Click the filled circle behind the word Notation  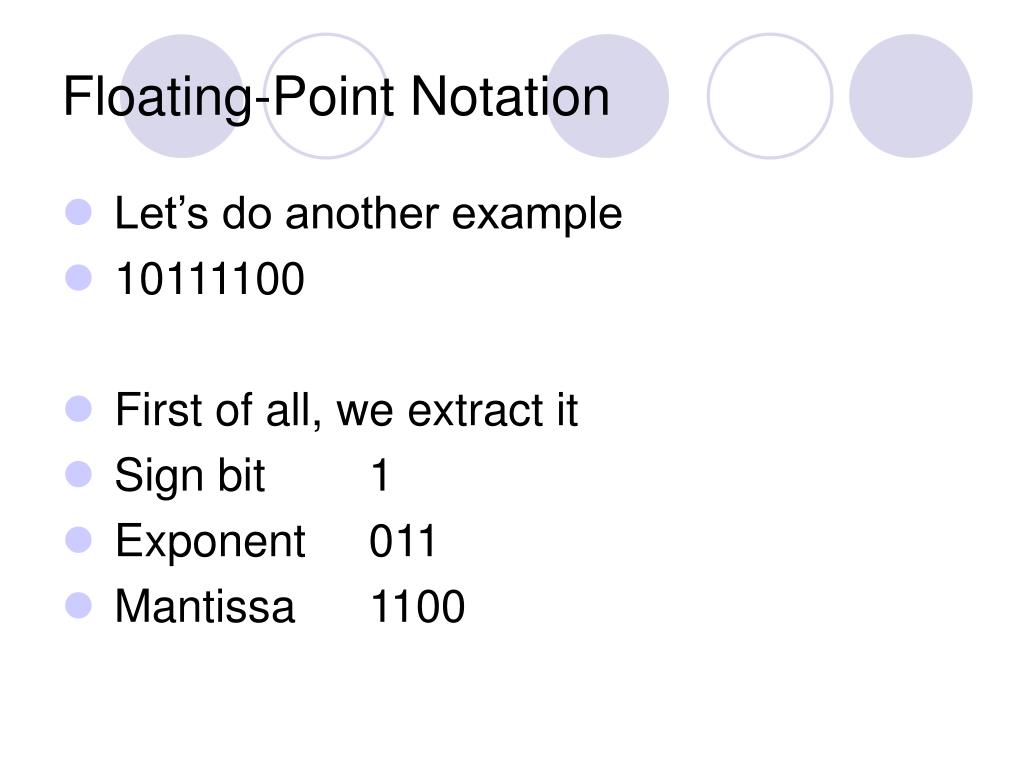(x=607, y=96)
